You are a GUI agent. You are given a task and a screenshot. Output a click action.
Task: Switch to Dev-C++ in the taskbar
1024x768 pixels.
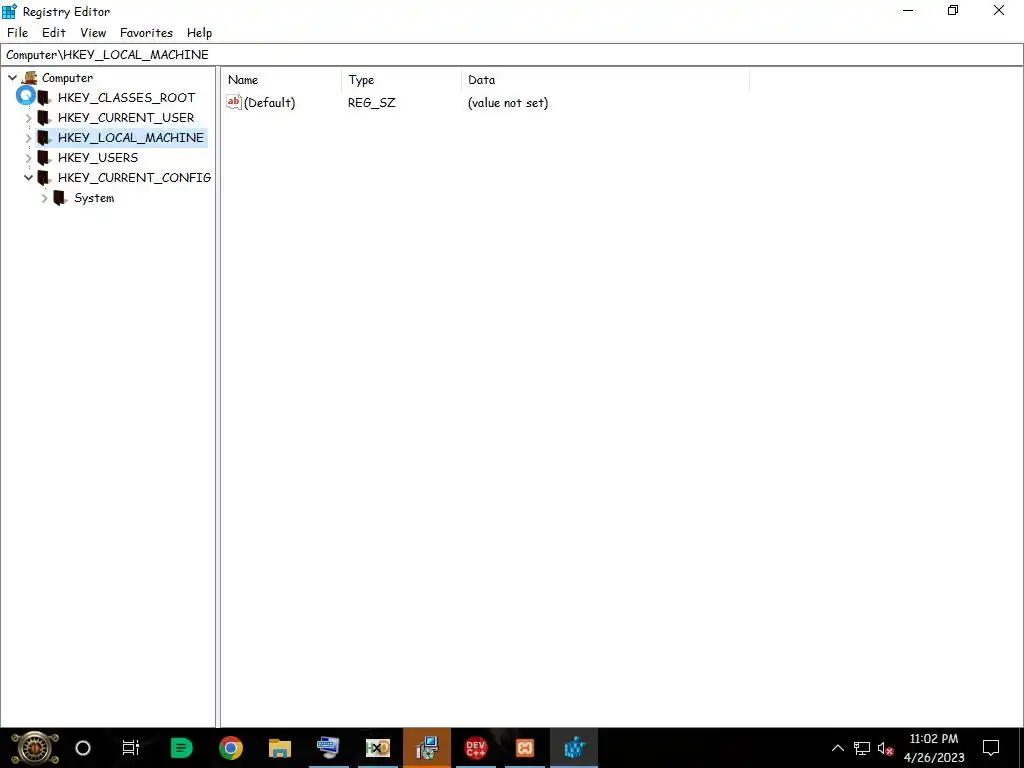click(x=475, y=748)
